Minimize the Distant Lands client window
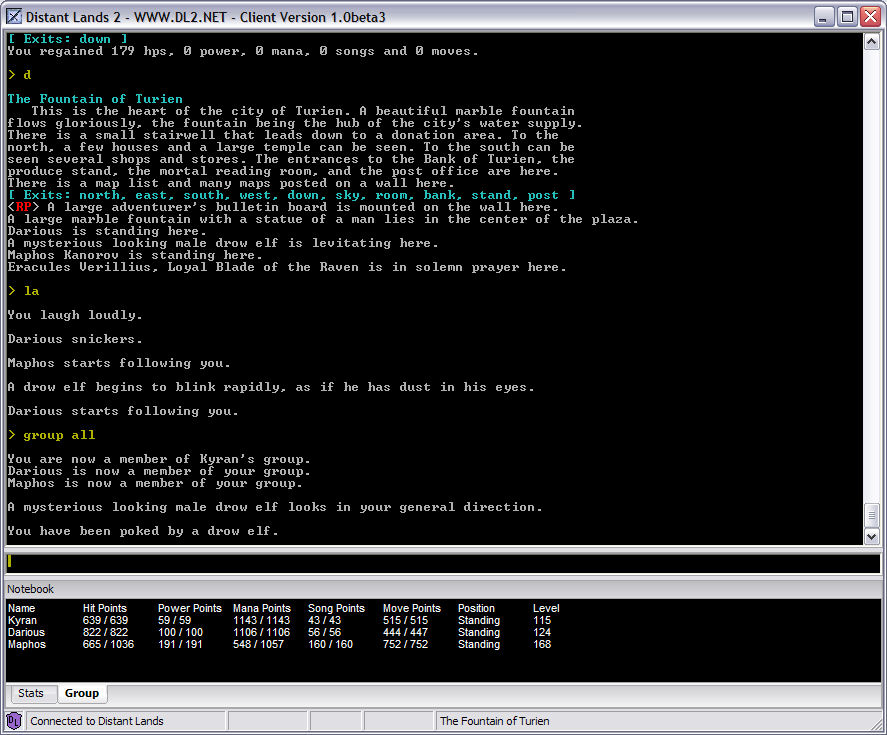This screenshot has height=735, width=887. click(x=823, y=17)
